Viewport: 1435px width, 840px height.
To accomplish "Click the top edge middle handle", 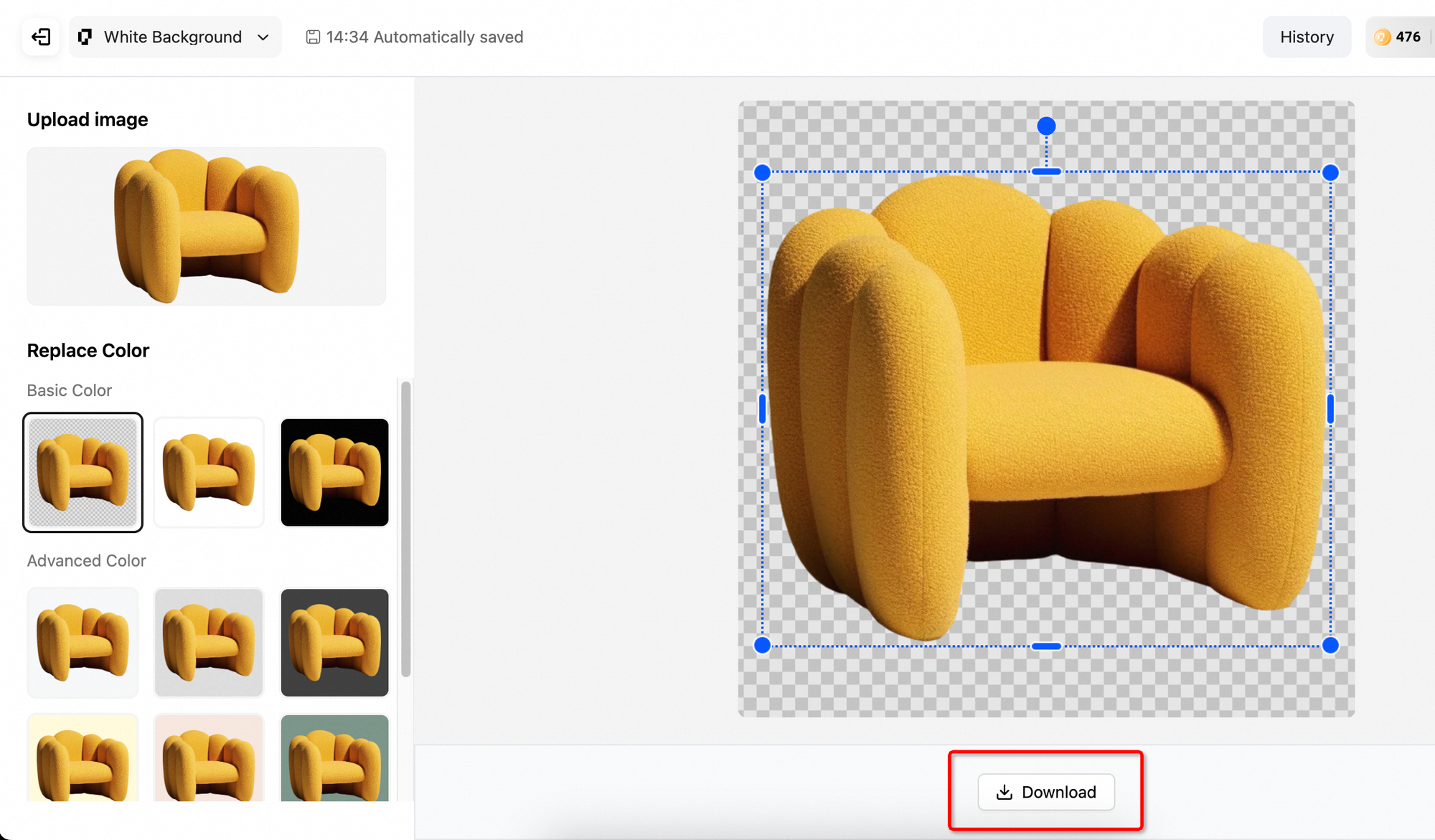I will [1046, 171].
